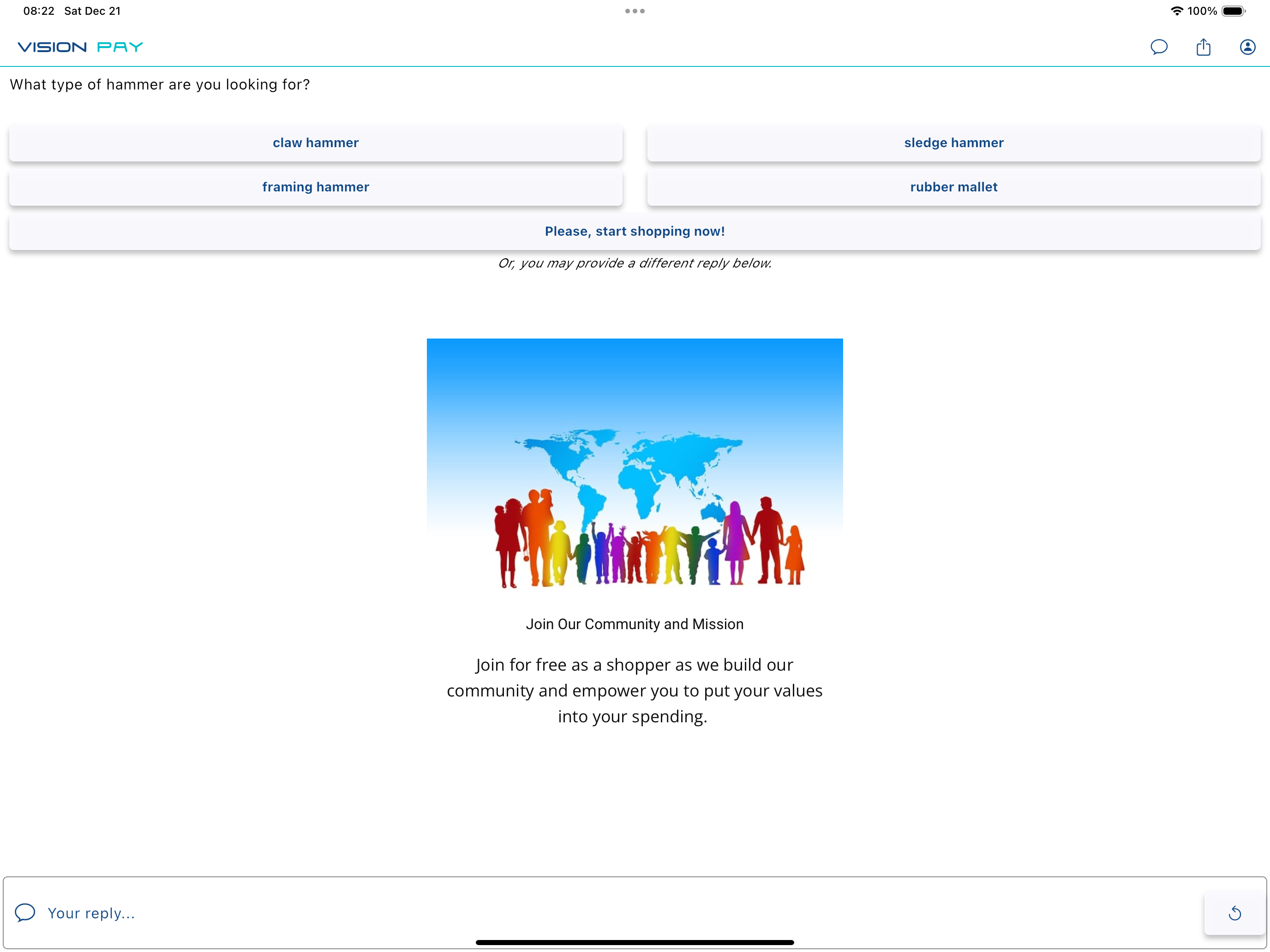Select the rubber mallet option
The image size is (1270, 952).
(x=953, y=187)
